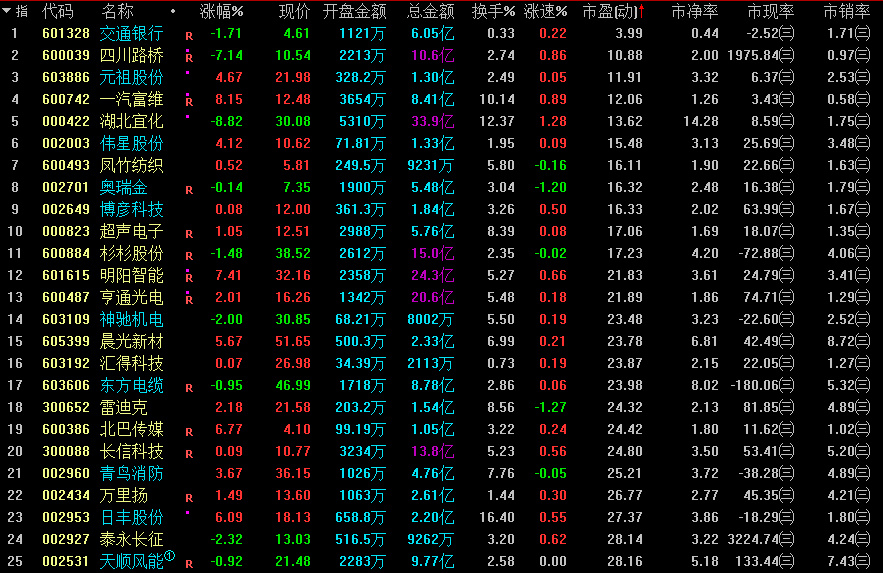883x573 pixels.
Task: Click the 换手% column header
Action: point(493,11)
